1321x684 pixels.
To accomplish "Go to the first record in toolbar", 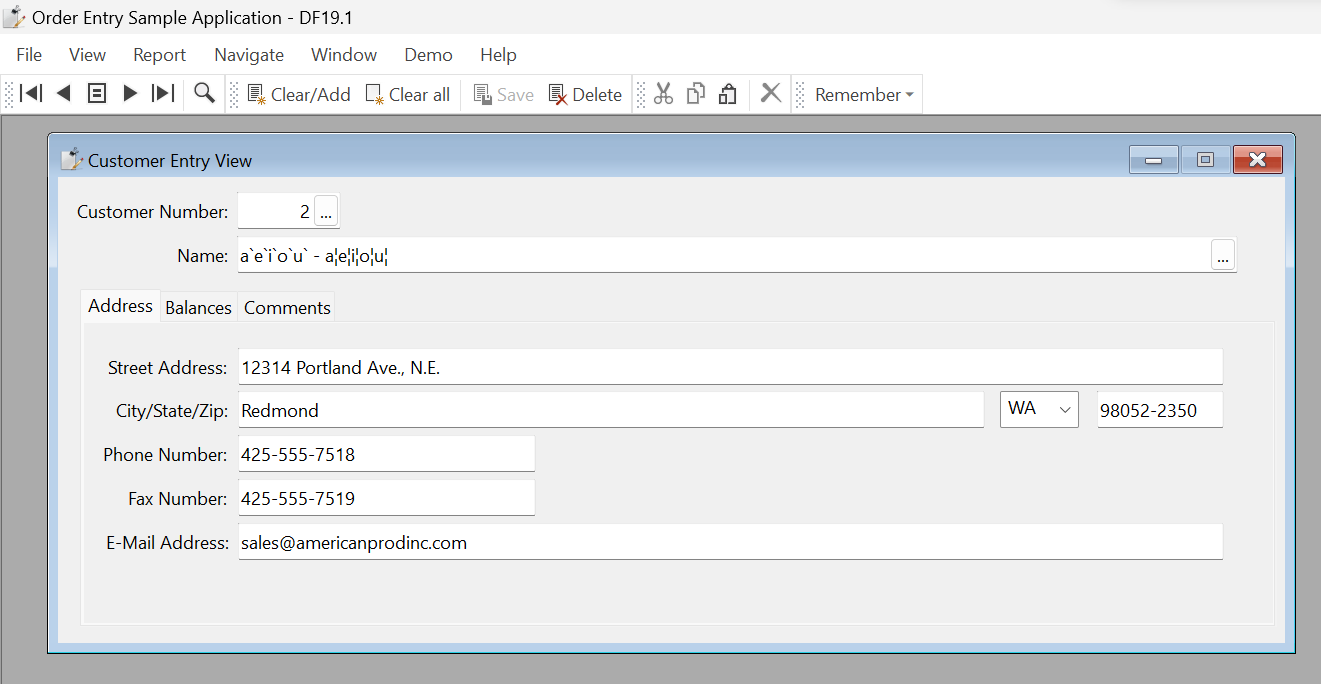I will (31, 94).
